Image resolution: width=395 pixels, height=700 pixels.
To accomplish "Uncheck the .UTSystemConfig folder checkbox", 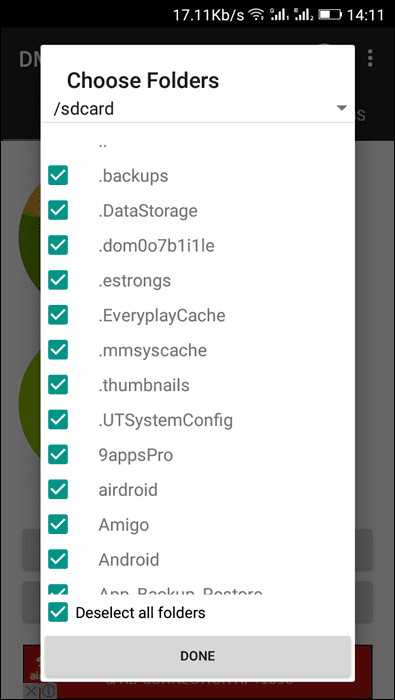I will (58, 420).
